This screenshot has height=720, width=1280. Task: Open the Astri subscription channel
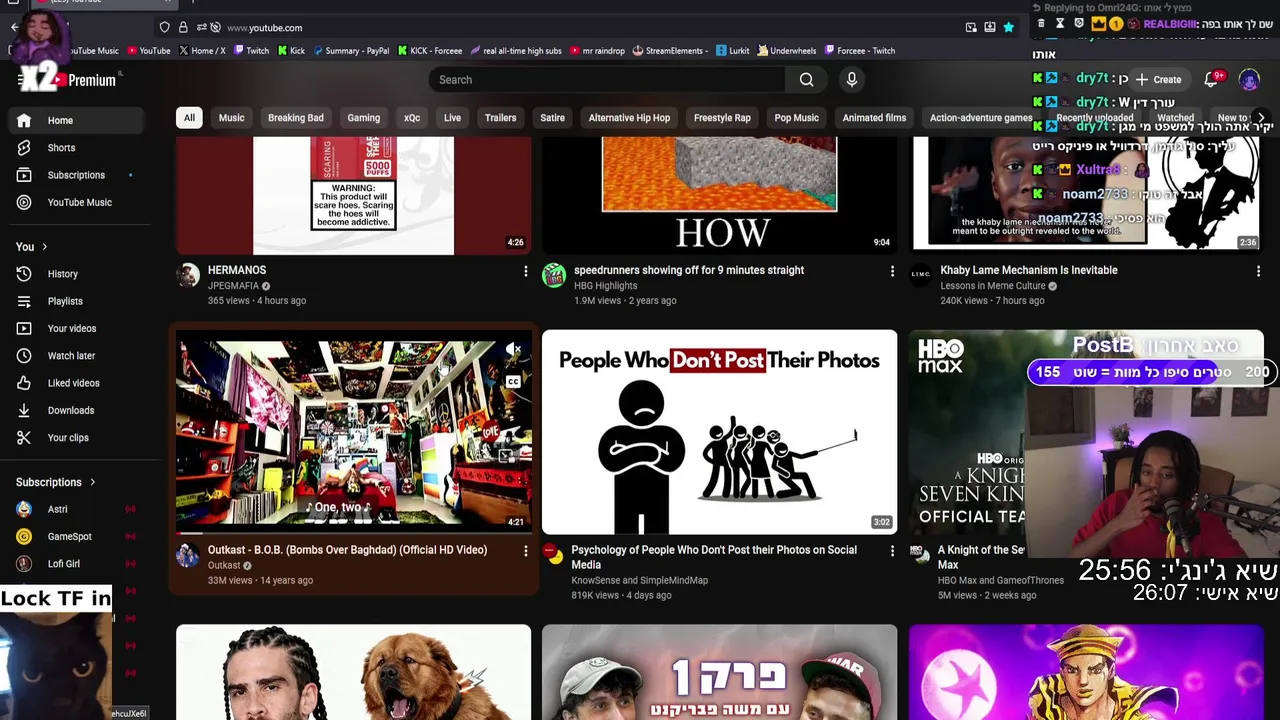pos(76,509)
